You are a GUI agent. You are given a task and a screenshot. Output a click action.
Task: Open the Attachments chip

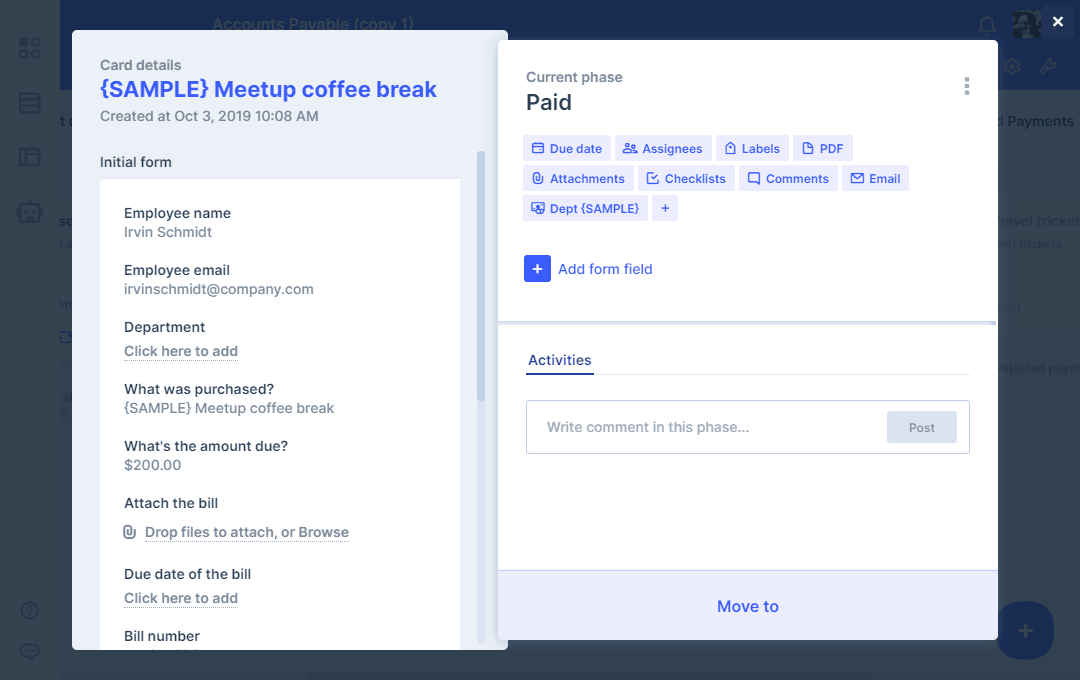[577, 178]
